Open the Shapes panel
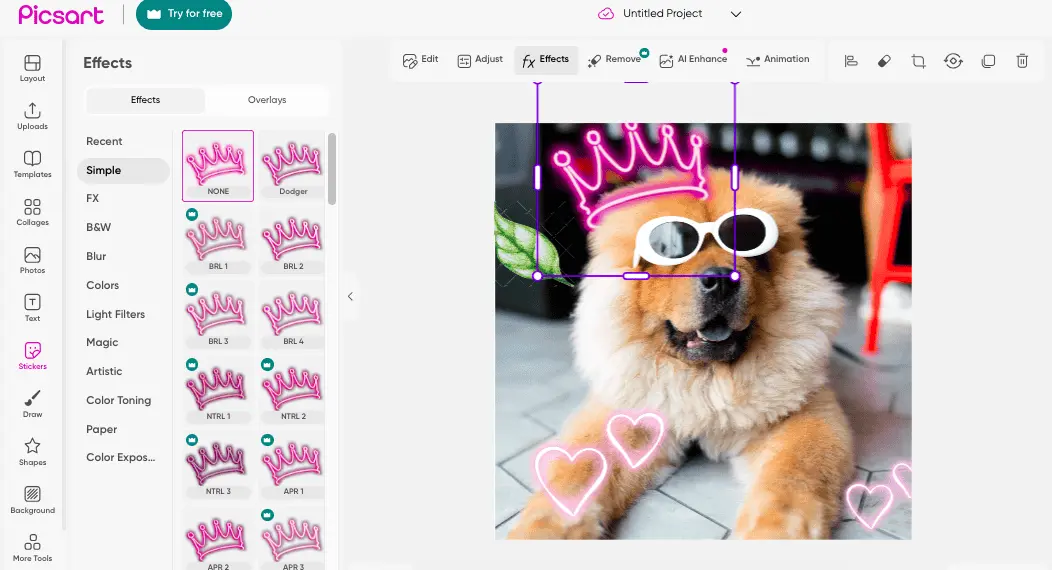 point(32,452)
